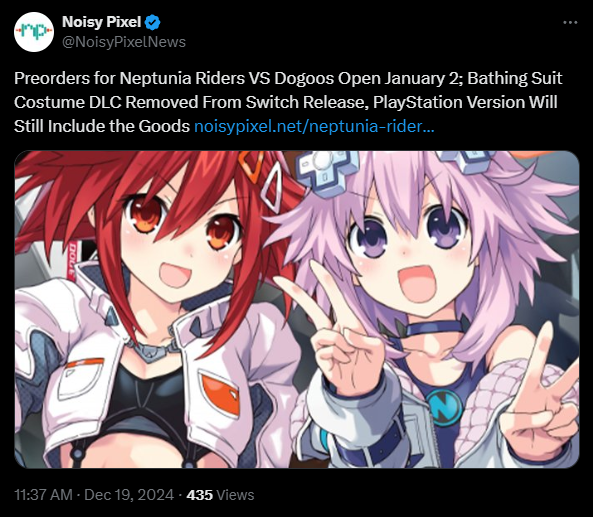Image resolution: width=593 pixels, height=517 pixels.
Task: Open the noisypixel.net/neptunia-rider article link
Action: (x=314, y=126)
